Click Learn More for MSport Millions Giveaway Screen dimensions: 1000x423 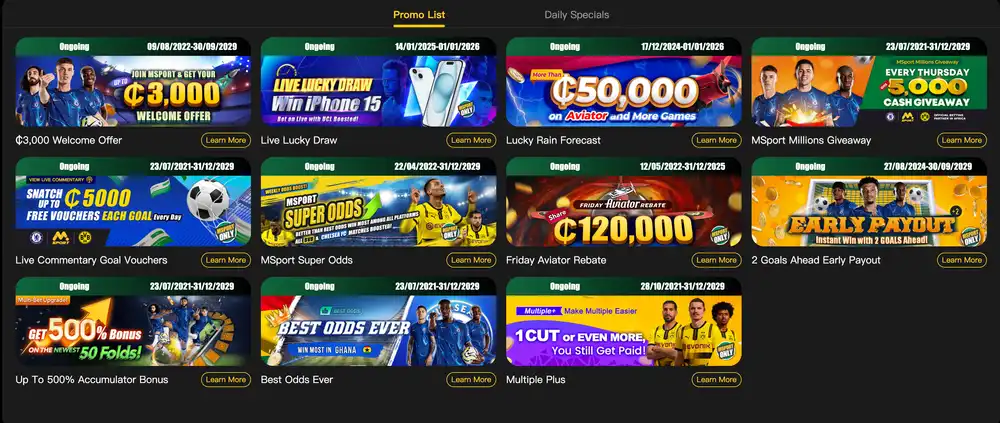click(962, 140)
